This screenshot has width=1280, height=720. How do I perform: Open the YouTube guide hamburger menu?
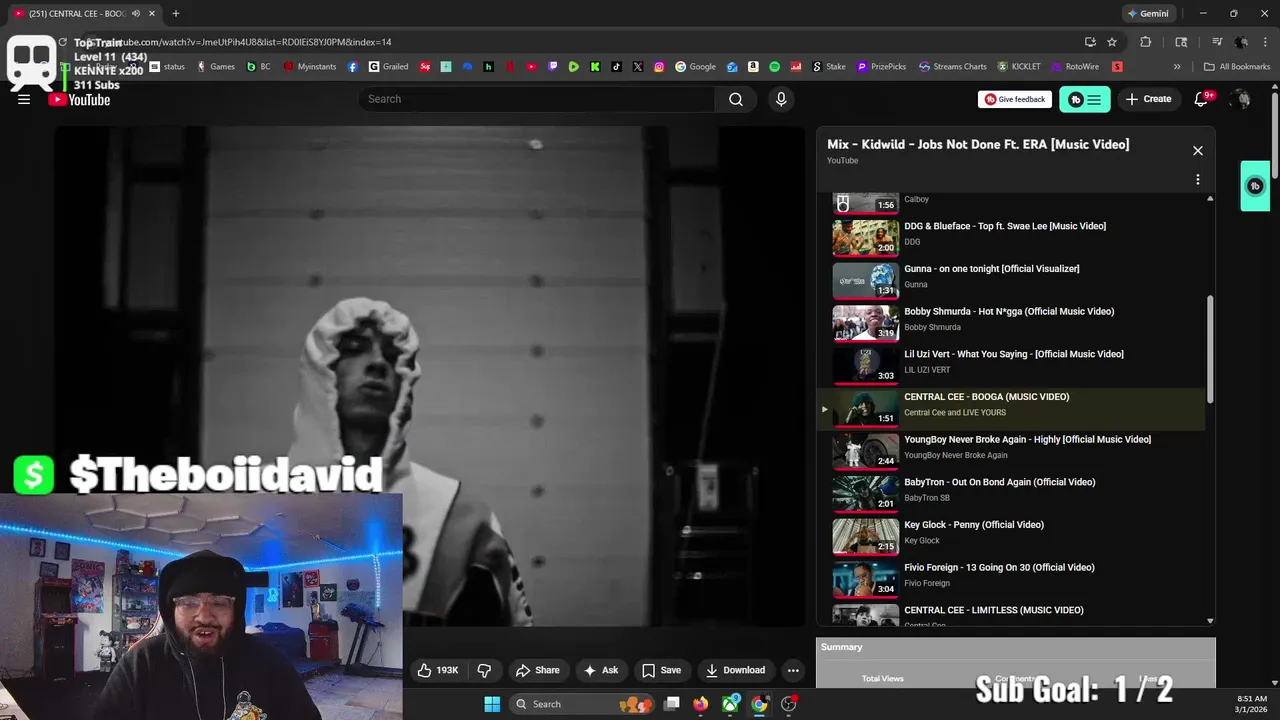24,99
